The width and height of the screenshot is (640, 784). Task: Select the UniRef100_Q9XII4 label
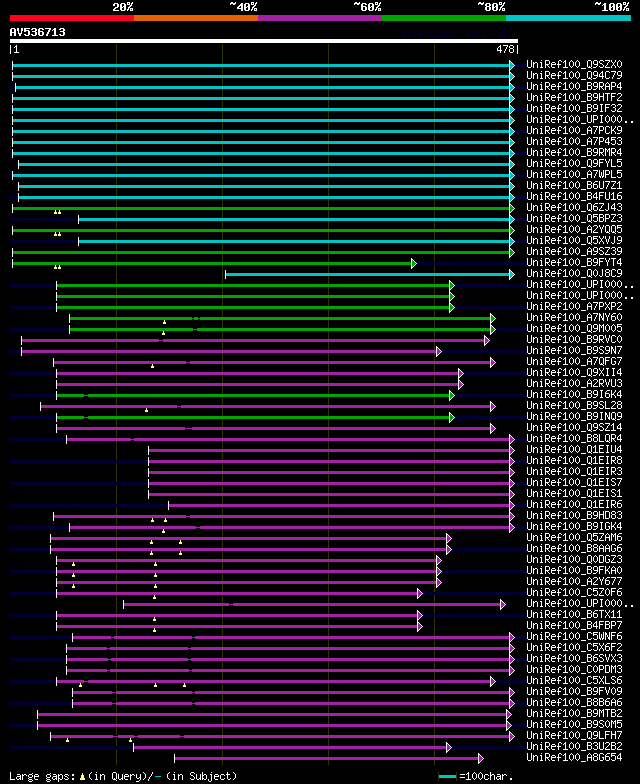574,372
